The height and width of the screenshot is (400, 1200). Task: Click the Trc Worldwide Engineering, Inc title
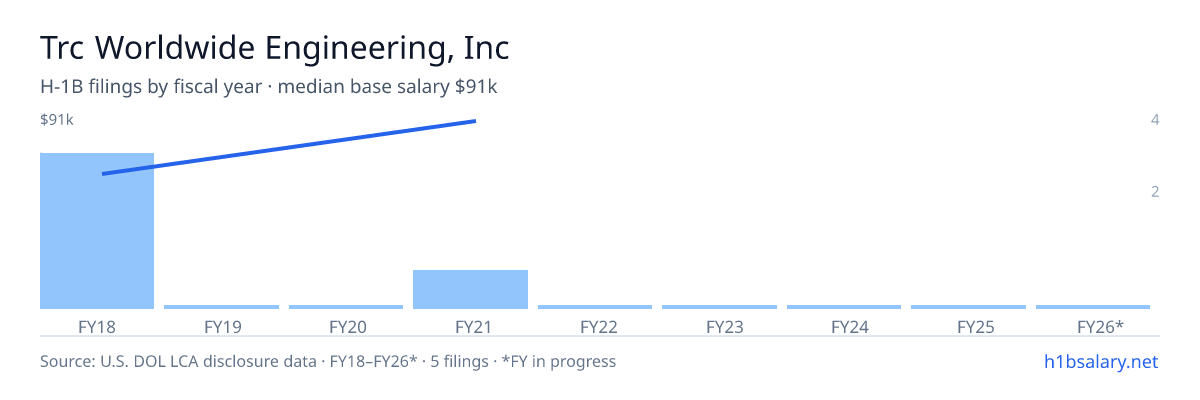[x=275, y=48]
